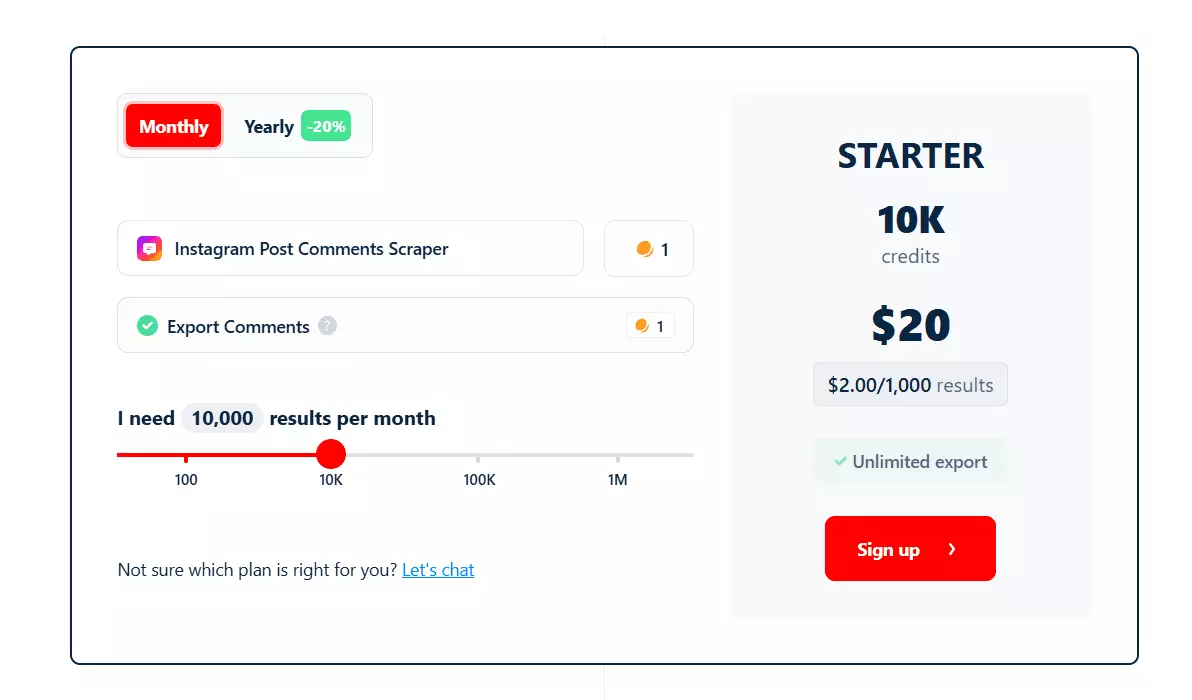Click the arrow chevron on Sign up button
This screenshot has width=1192, height=700.
click(x=952, y=549)
